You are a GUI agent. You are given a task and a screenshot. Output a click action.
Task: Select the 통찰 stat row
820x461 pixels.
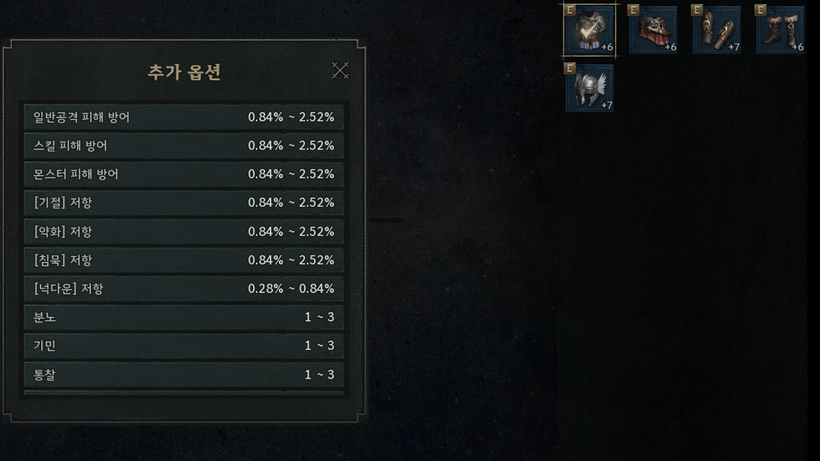point(184,374)
